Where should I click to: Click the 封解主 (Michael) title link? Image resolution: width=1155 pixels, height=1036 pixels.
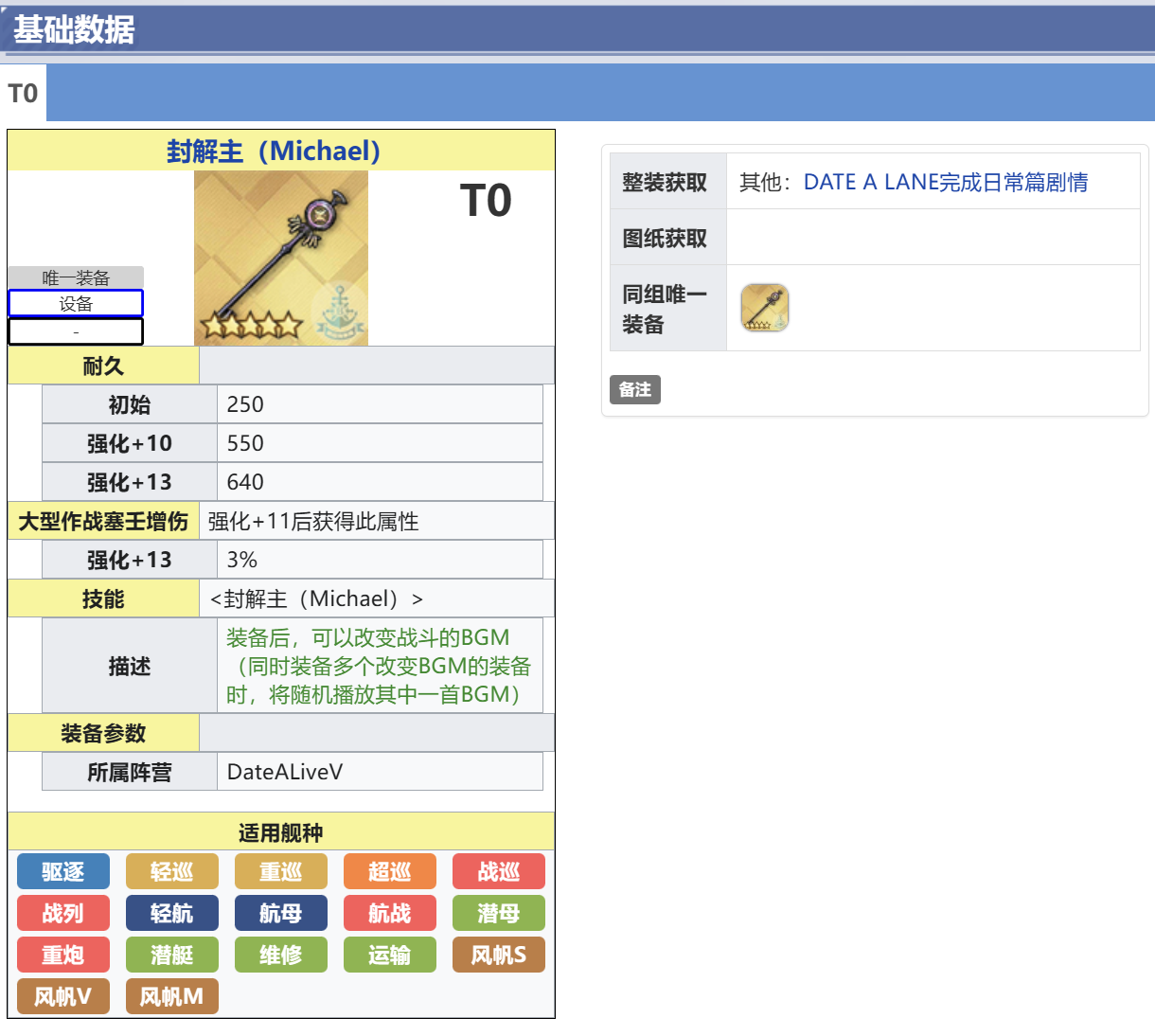tap(274, 152)
